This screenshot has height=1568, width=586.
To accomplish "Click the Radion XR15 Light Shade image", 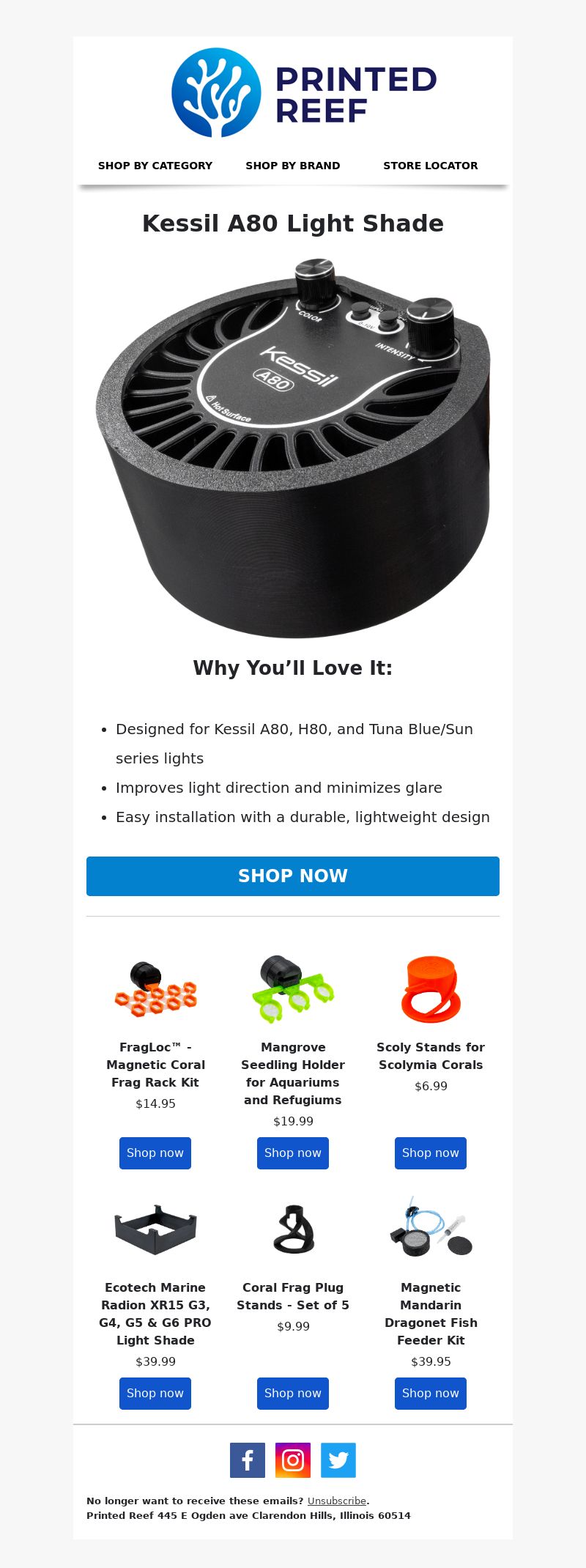I will point(155,1229).
